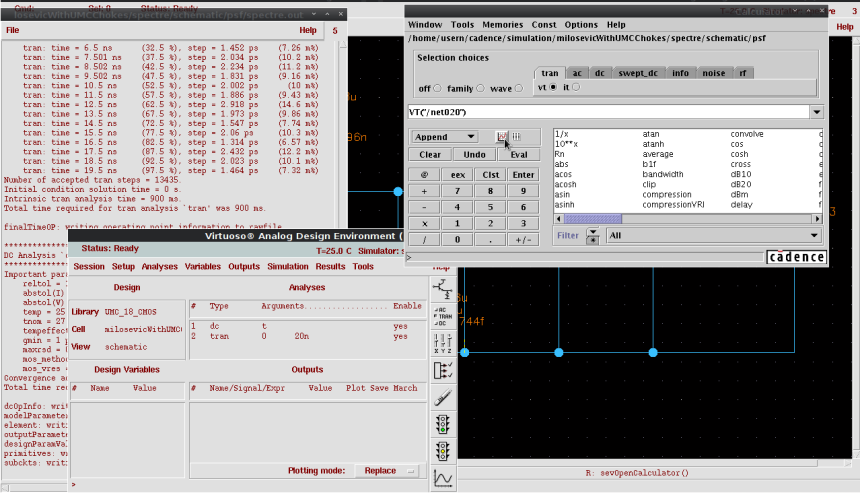Click the calculator print table icon

(516, 137)
